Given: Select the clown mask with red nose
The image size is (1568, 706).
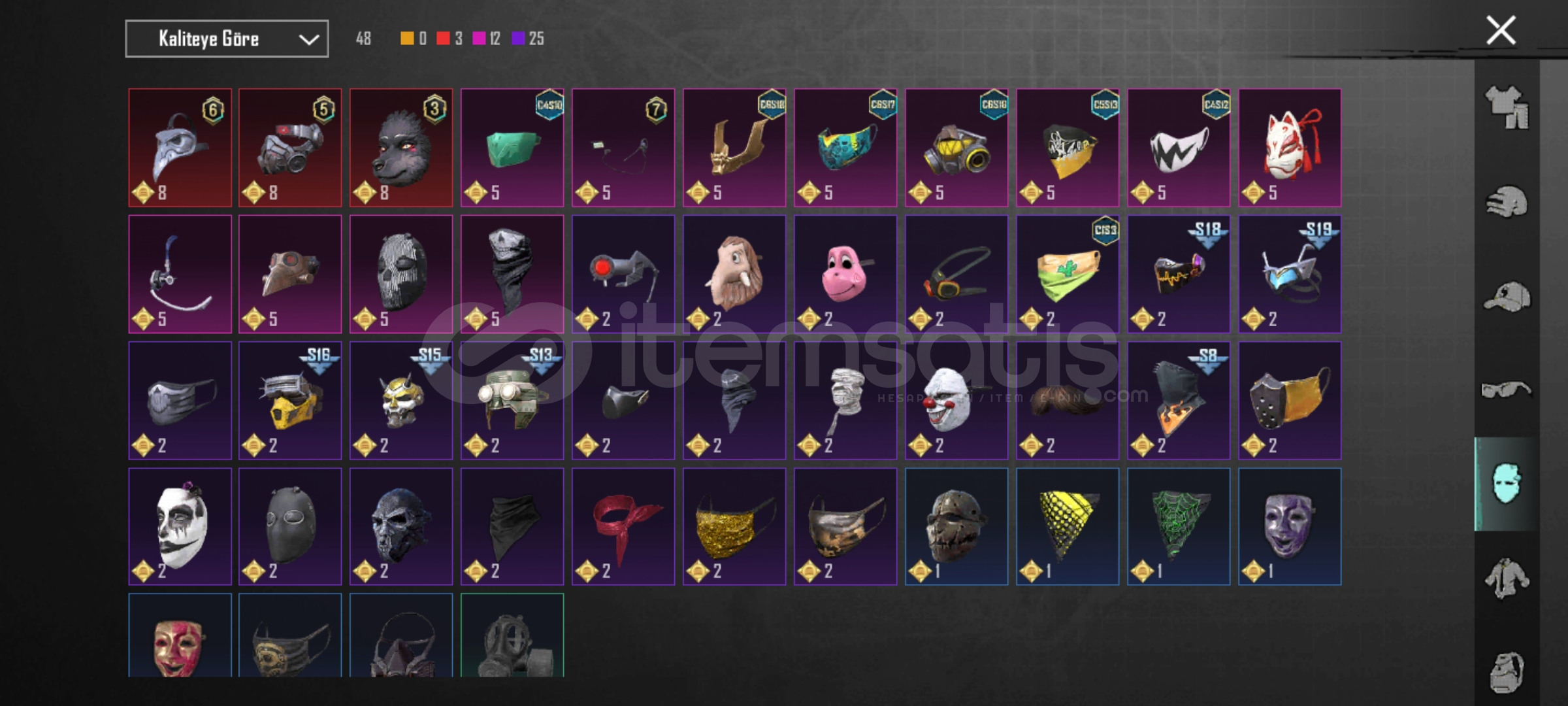Looking at the screenshot, I should click(956, 400).
